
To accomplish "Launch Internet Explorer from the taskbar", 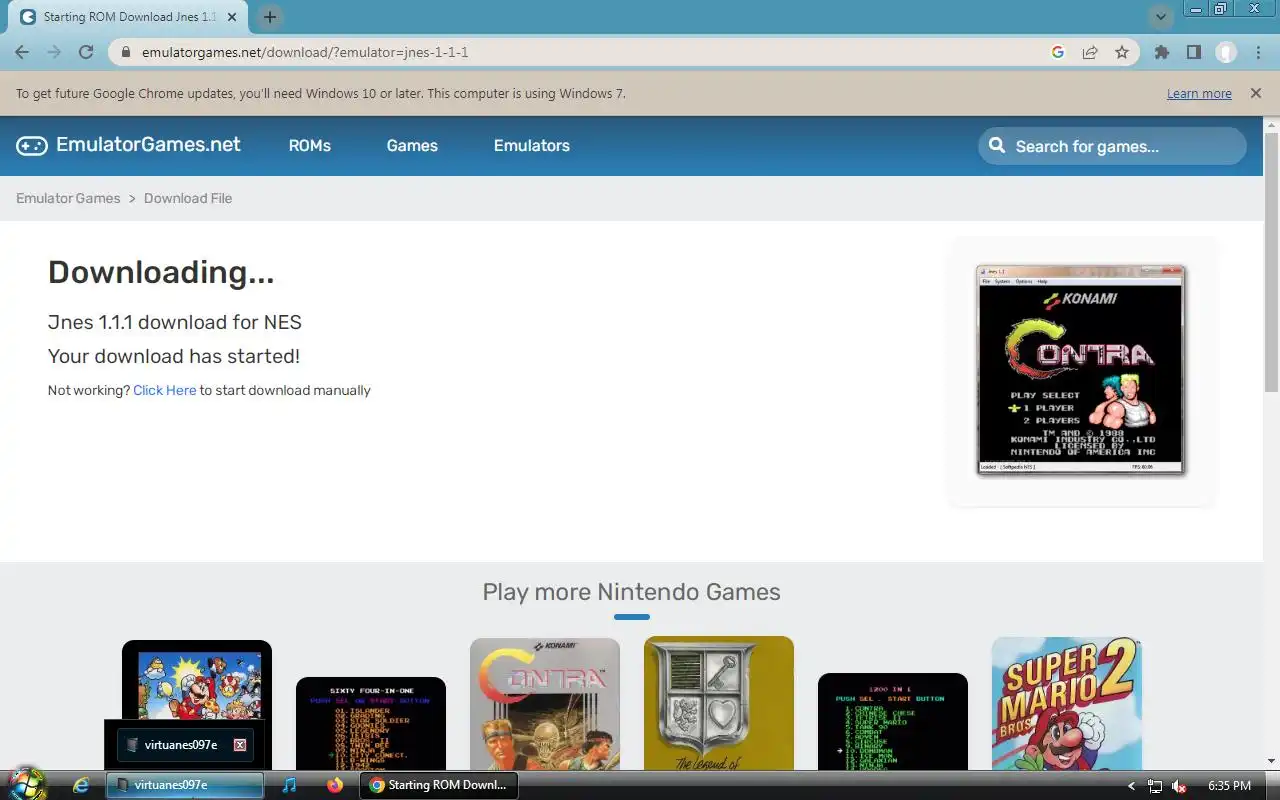I will [82, 785].
